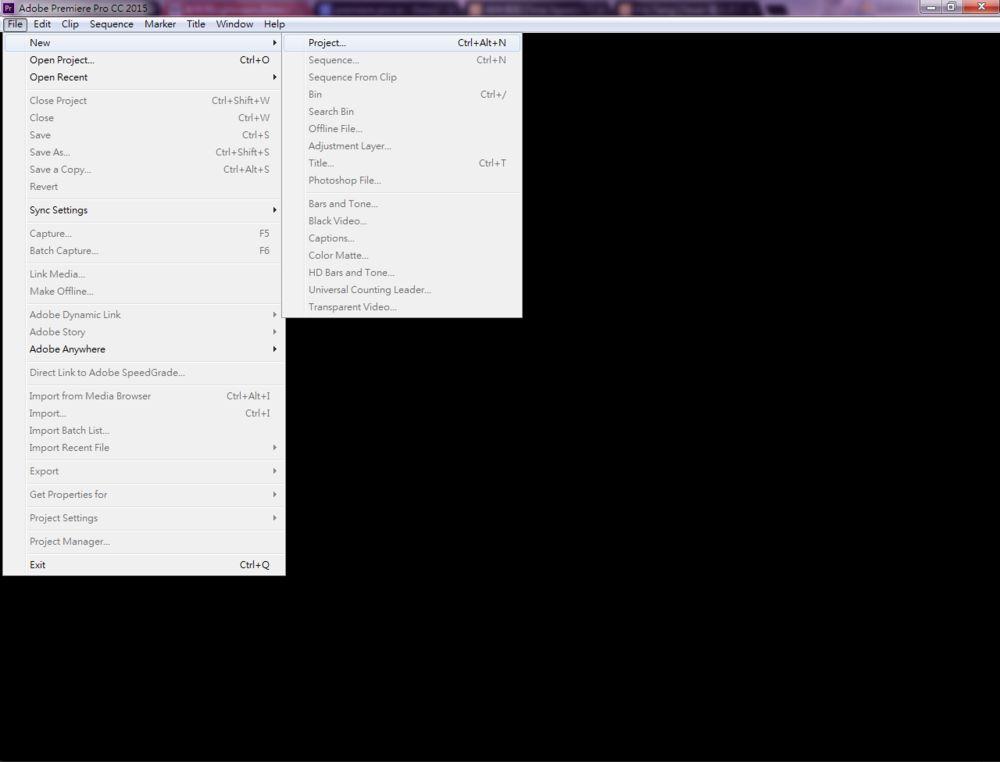Screen dimensions: 1000x762
Task: Select Bars and Tone option
Action: [x=402, y=203]
